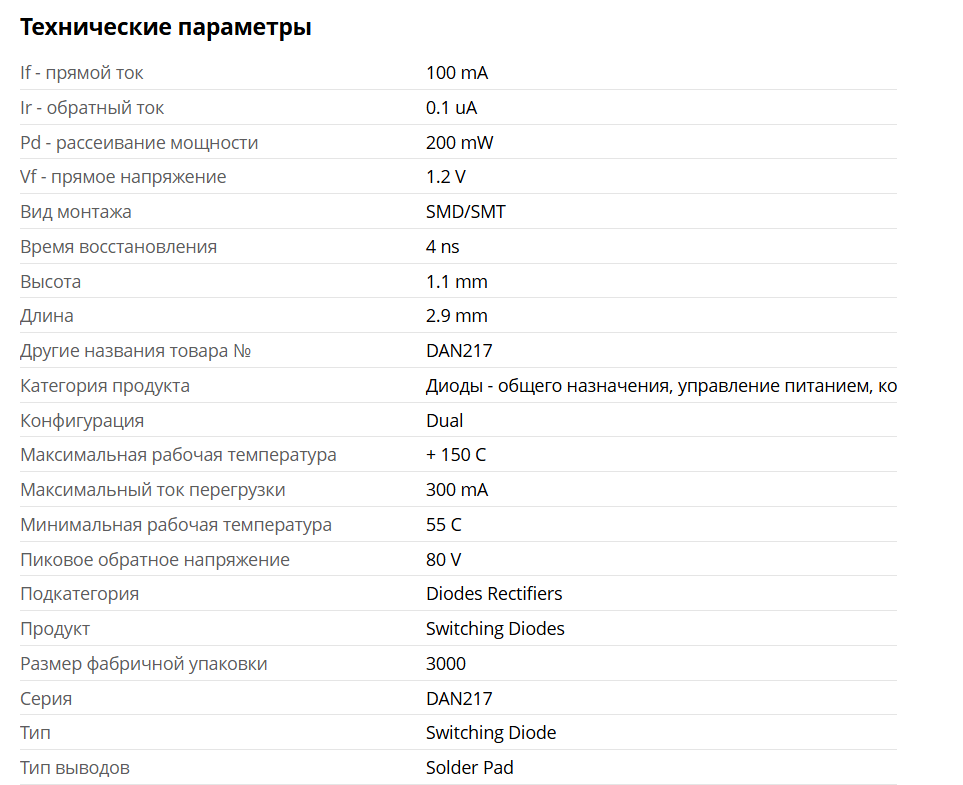Click 'Pd - рассеивание мощности' row label
The height and width of the screenshot is (785, 963).
point(139,143)
